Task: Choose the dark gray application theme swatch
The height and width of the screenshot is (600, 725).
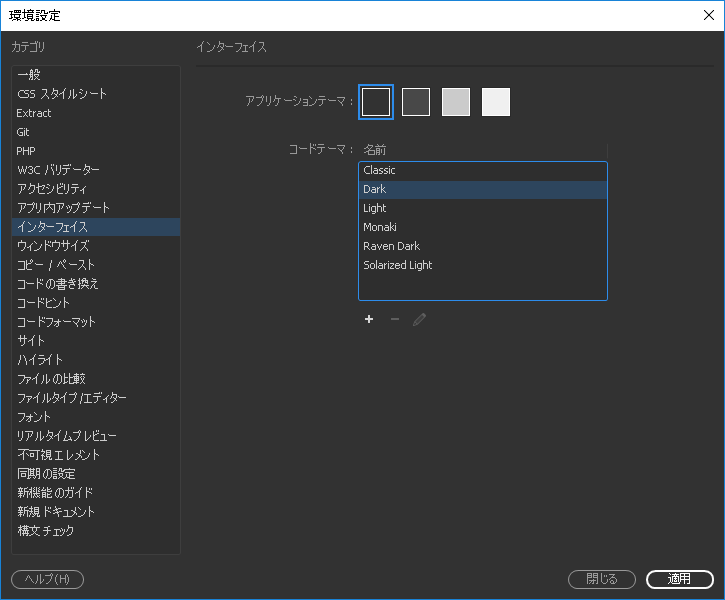Action: click(x=416, y=102)
